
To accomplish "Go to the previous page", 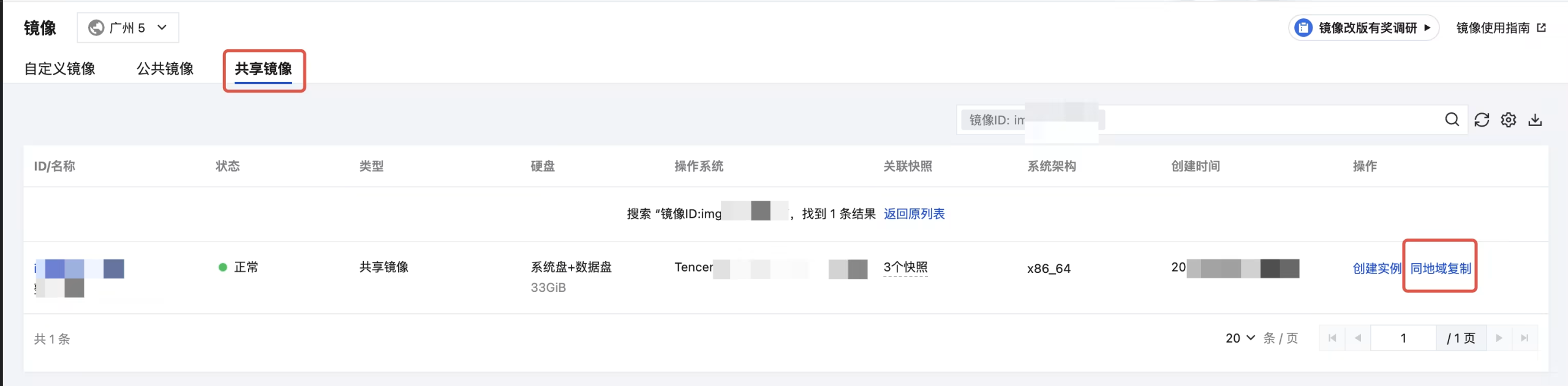I will (x=1358, y=338).
